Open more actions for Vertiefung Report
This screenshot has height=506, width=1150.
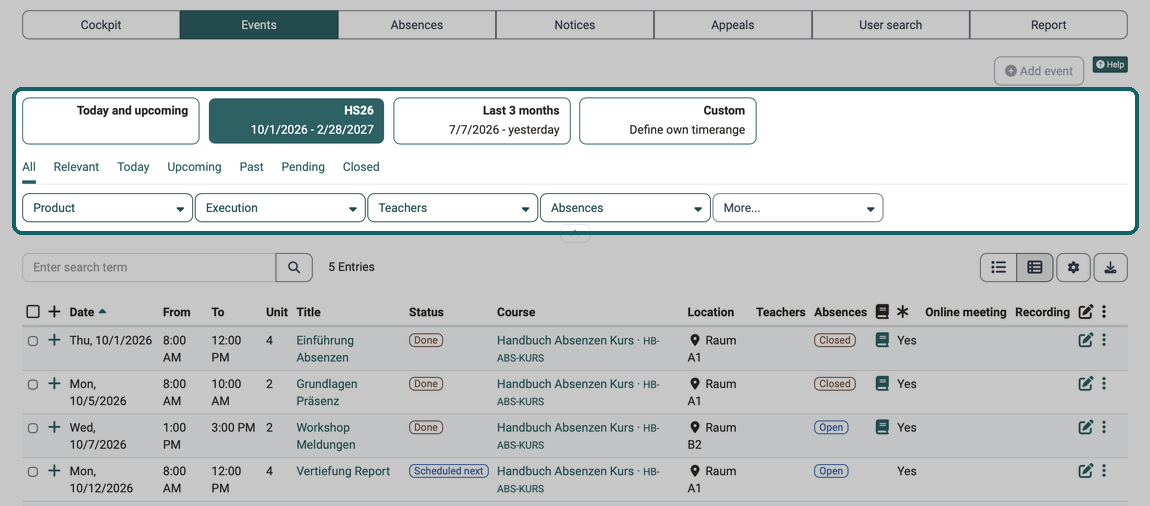click(x=1104, y=471)
